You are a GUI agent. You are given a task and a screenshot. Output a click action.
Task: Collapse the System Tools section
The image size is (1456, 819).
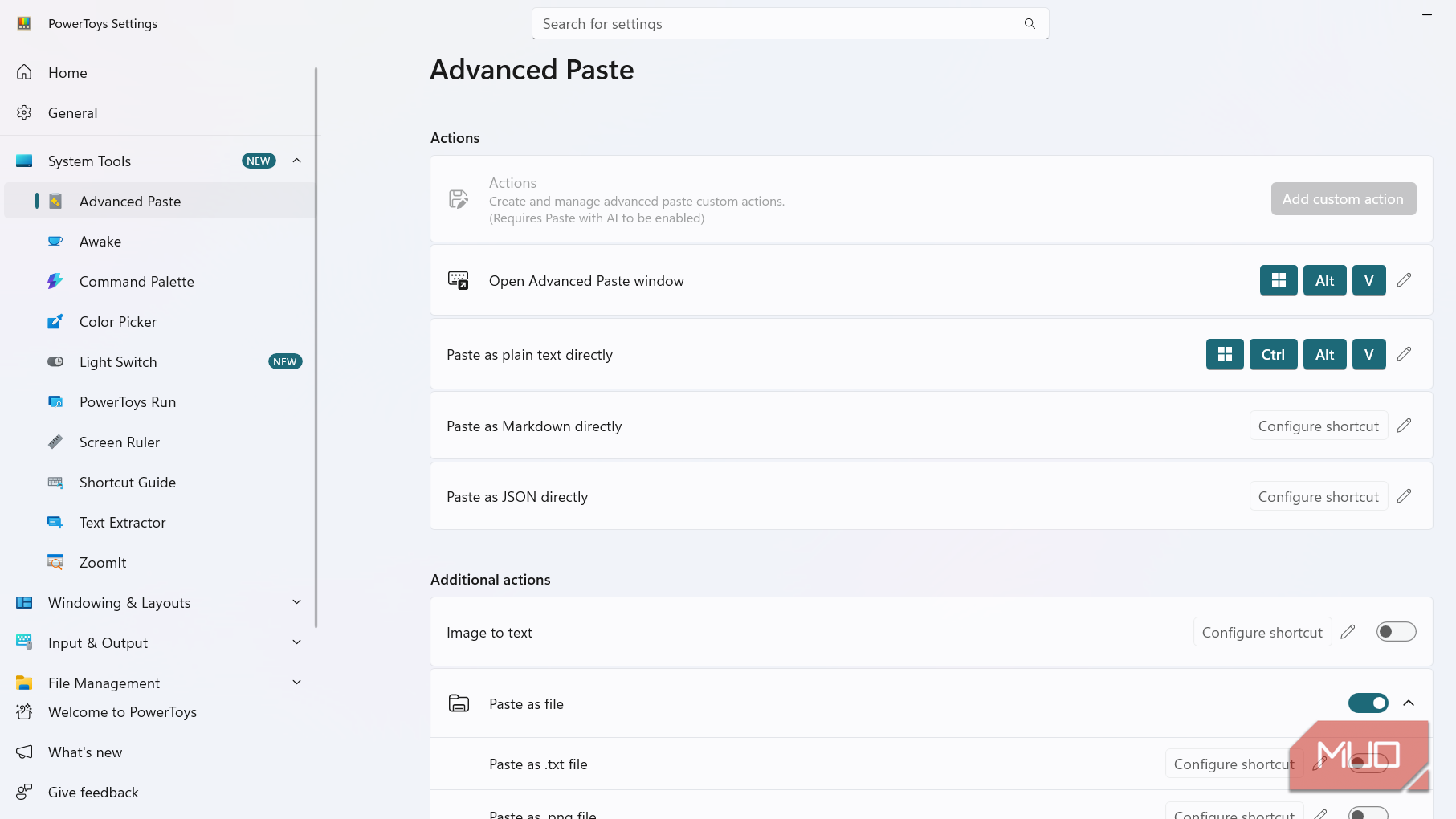[x=296, y=161]
